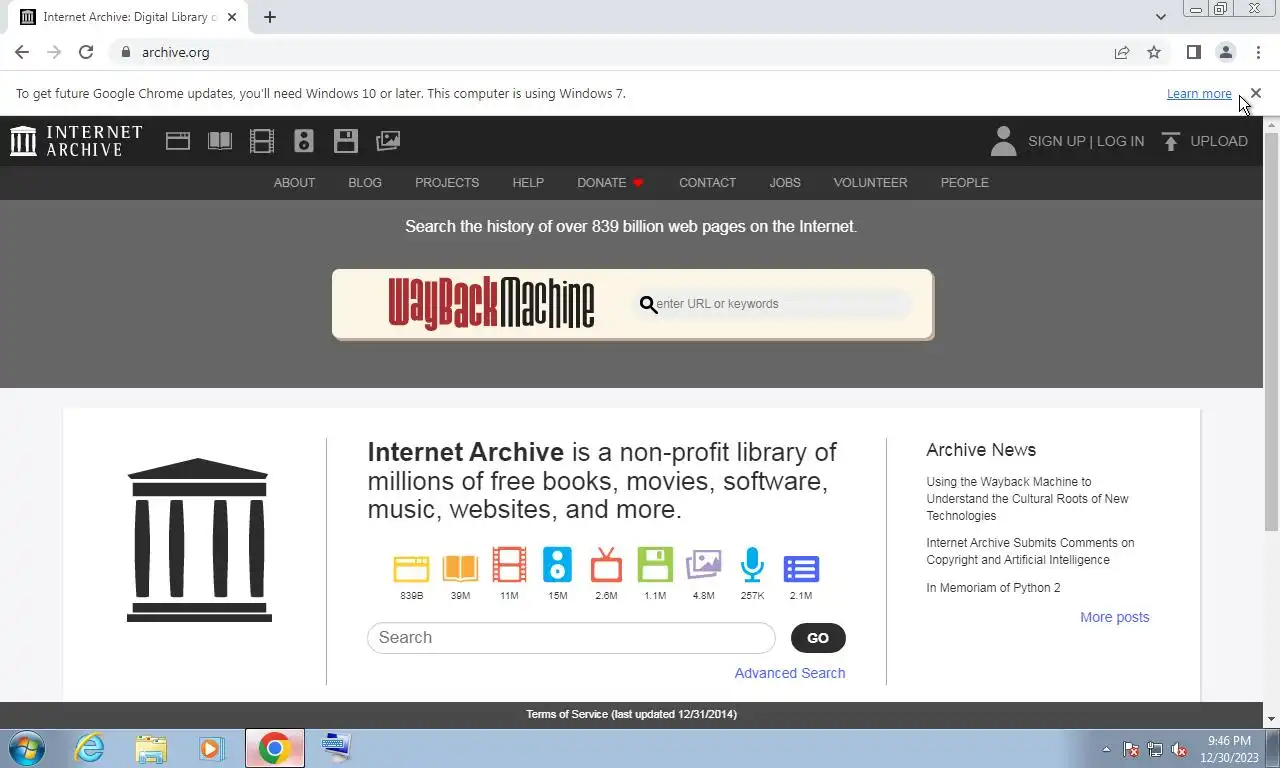The image size is (1280, 768).
Task: Bookmark this page with the star icon
Action: tap(1154, 52)
